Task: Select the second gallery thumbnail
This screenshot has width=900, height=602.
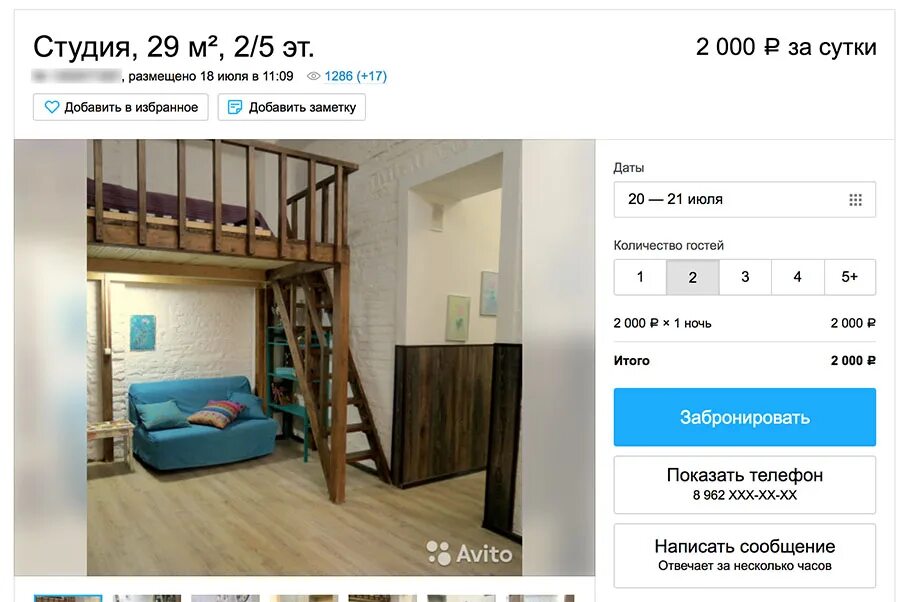Action: 147,599
